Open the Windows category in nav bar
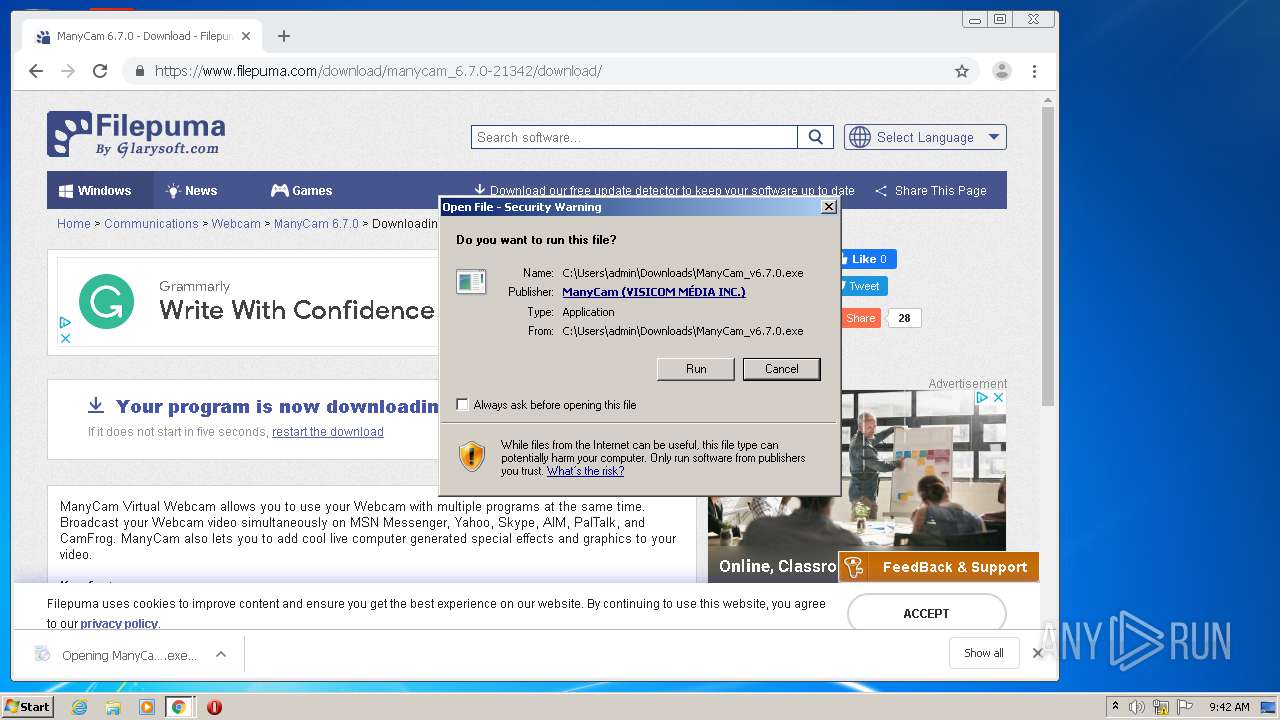The image size is (1280, 720). 95,191
